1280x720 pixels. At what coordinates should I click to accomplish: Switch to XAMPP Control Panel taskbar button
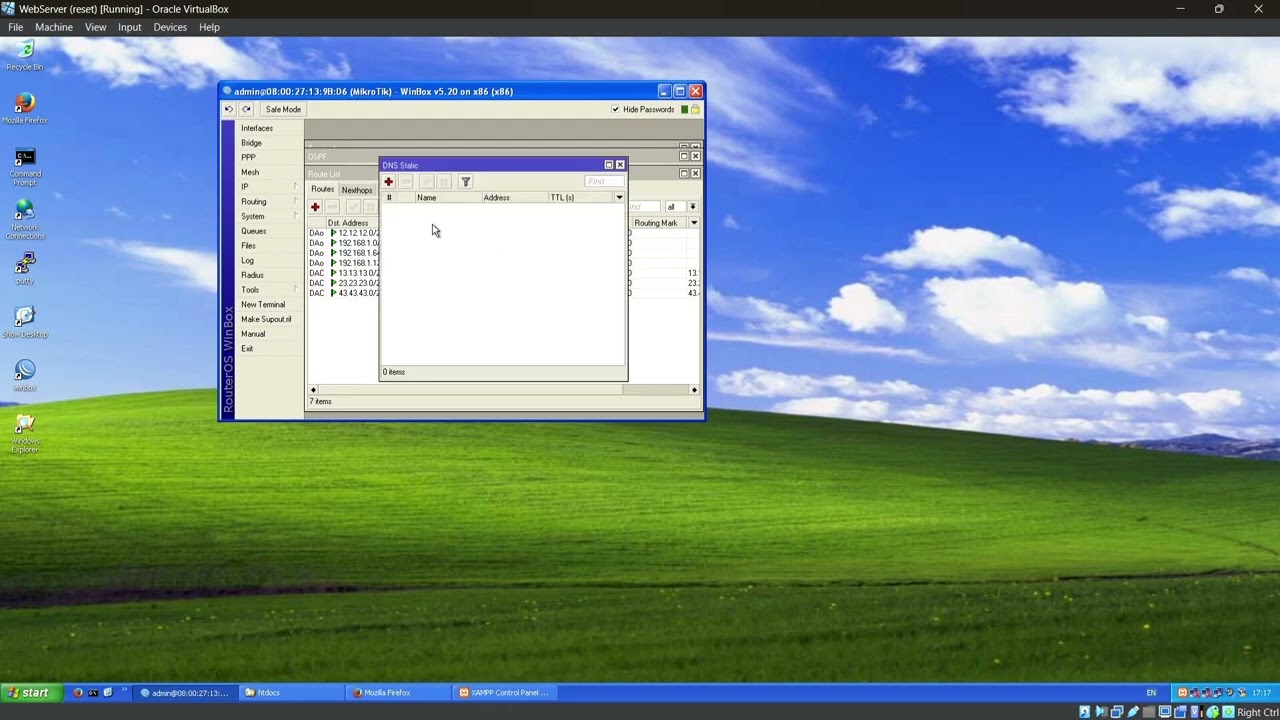503,692
